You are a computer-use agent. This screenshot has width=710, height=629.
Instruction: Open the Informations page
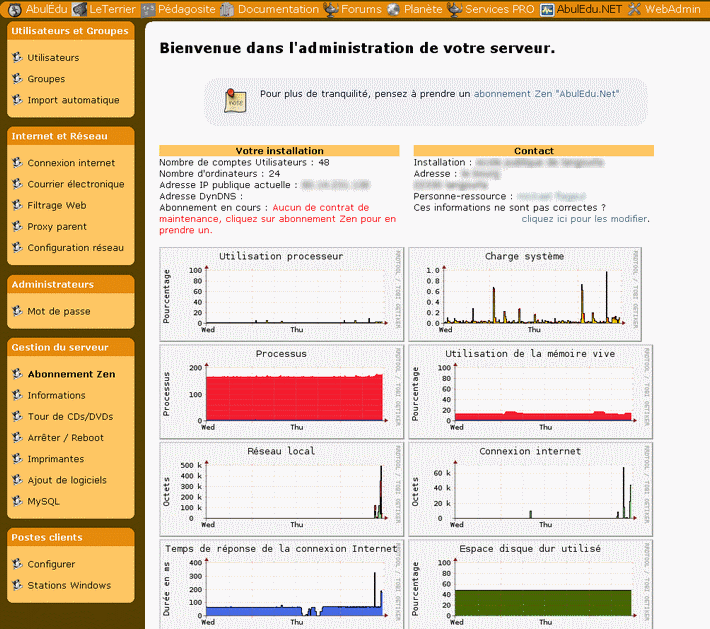(56, 395)
